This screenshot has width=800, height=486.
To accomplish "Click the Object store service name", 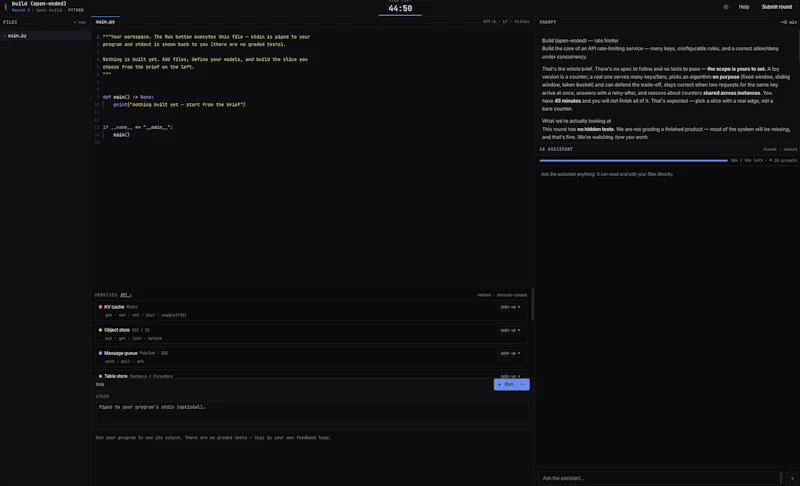I will 117,330.
